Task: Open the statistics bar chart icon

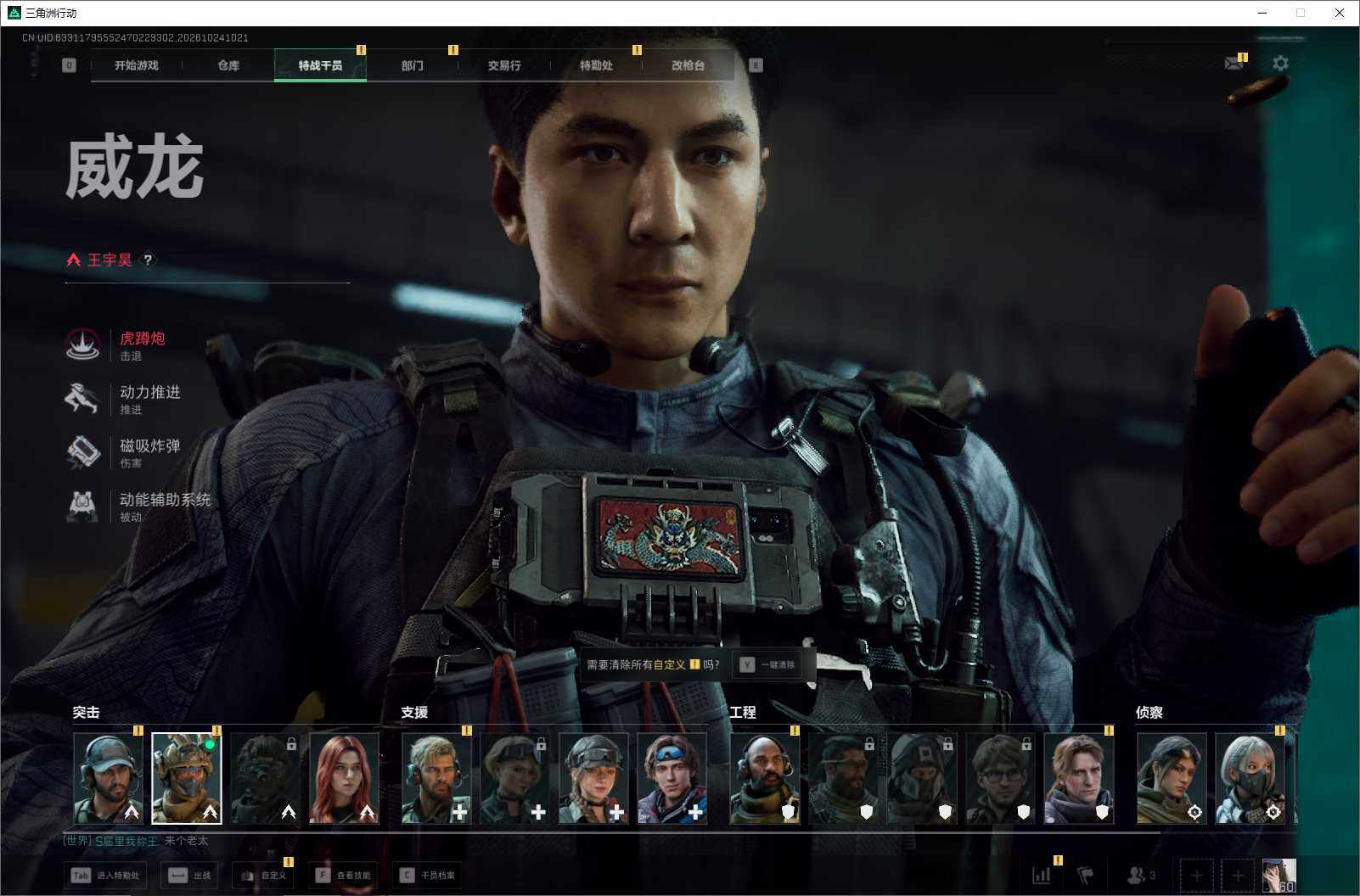Action: coord(1041,875)
